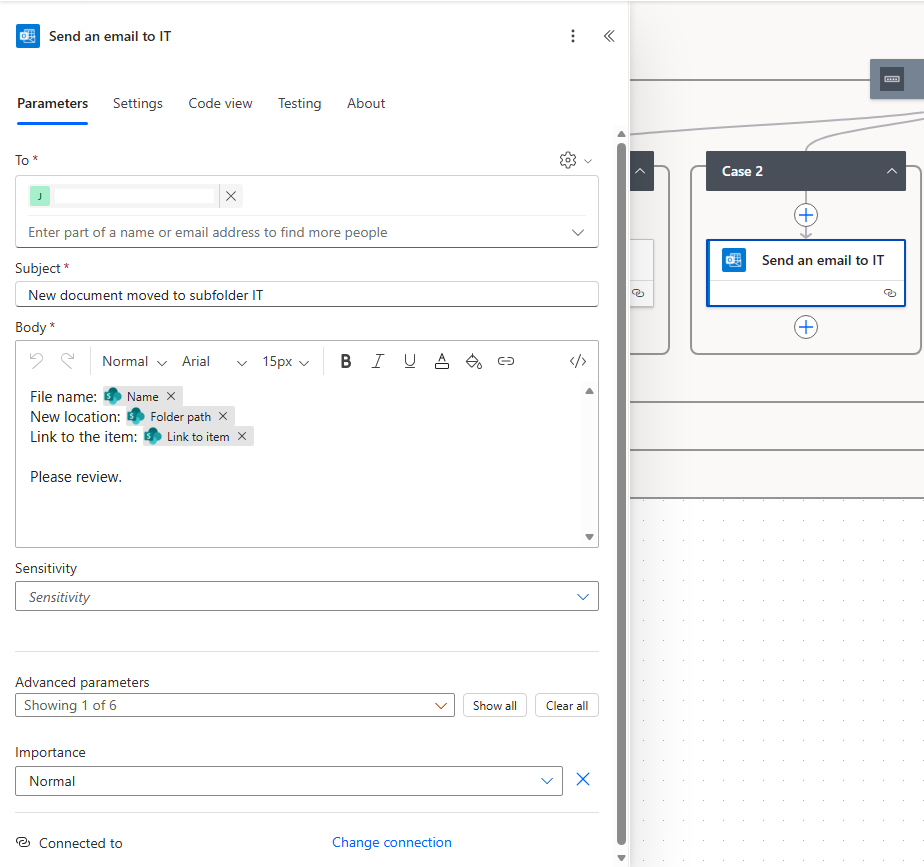This screenshot has width=924, height=867.
Task: Insert a hyperlink in body
Action: tap(506, 361)
